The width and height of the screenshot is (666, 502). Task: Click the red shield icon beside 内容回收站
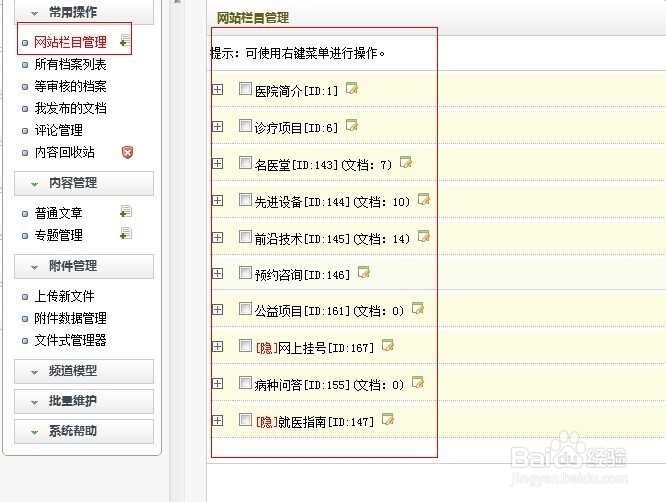pyautogui.click(x=127, y=152)
